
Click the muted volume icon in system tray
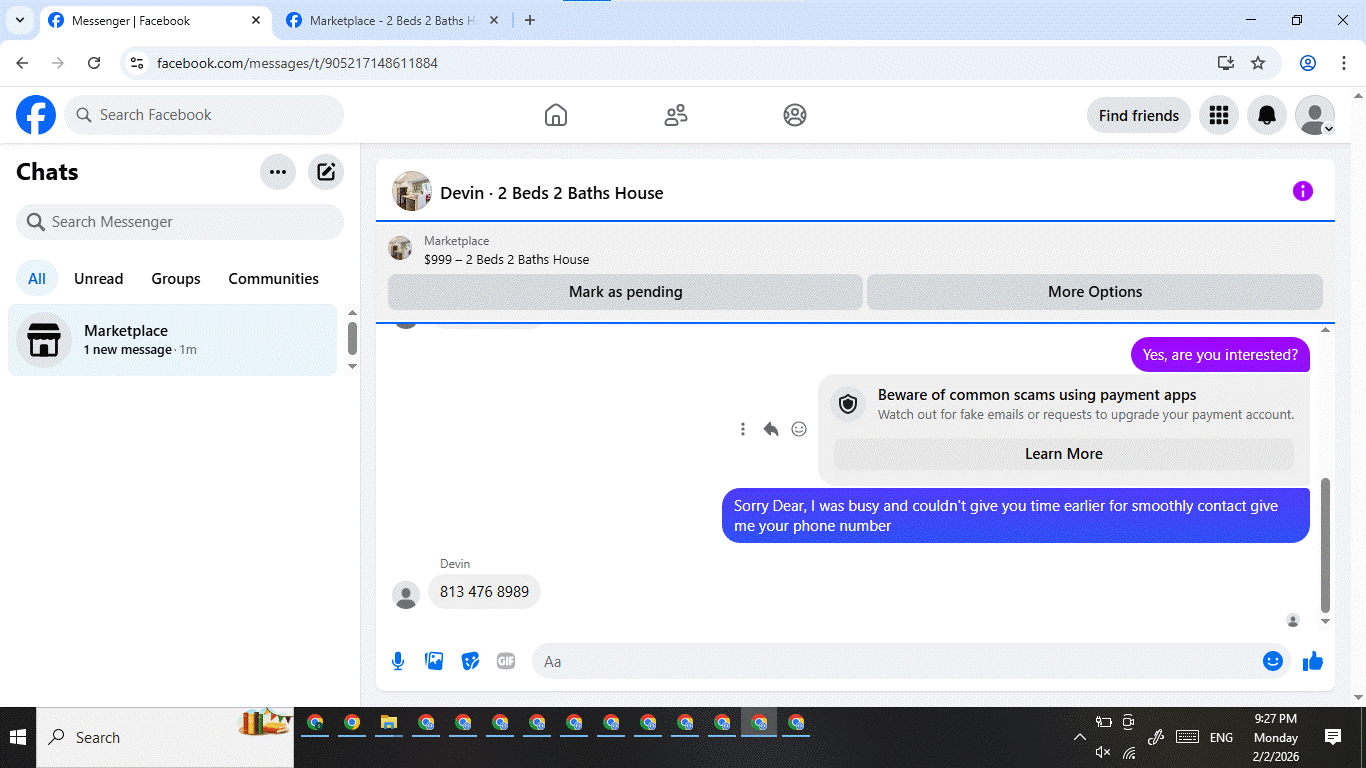pyautogui.click(x=1103, y=752)
